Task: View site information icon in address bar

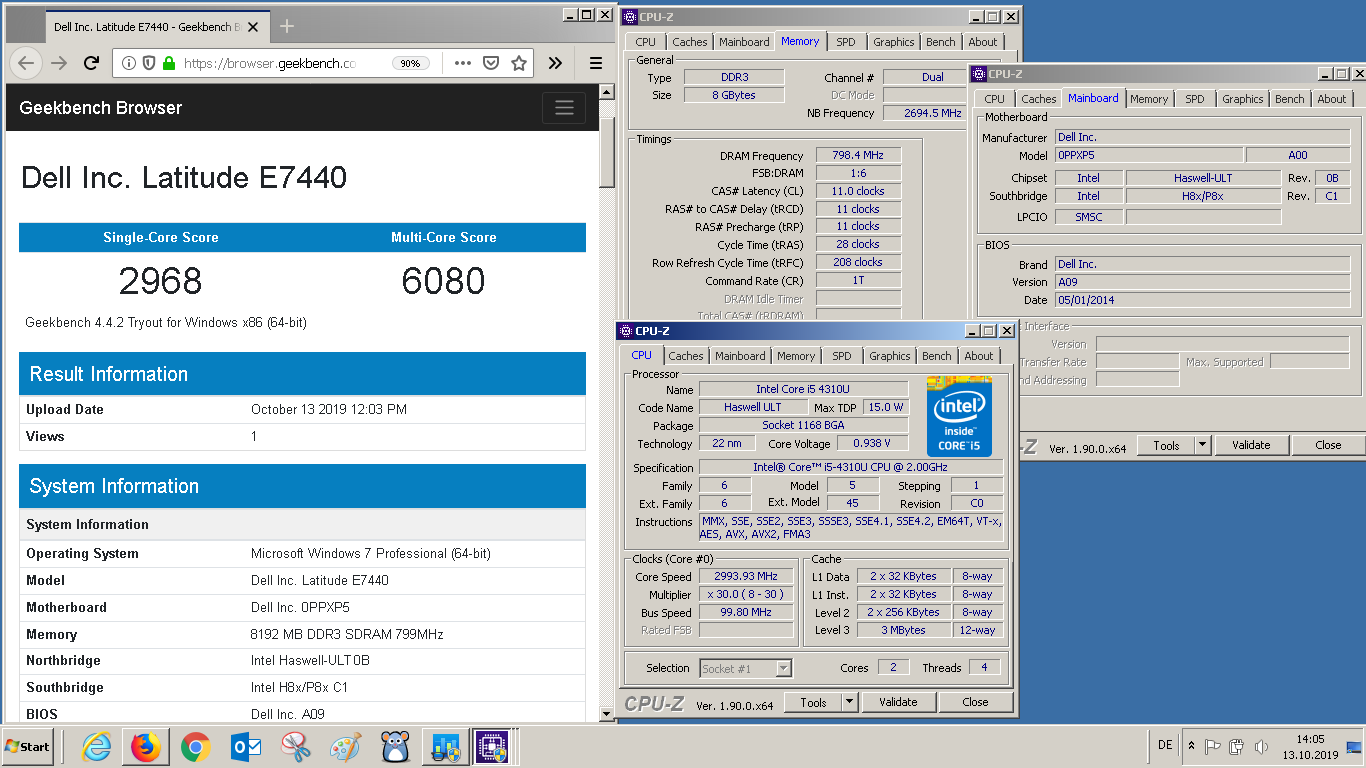Action: (129, 63)
